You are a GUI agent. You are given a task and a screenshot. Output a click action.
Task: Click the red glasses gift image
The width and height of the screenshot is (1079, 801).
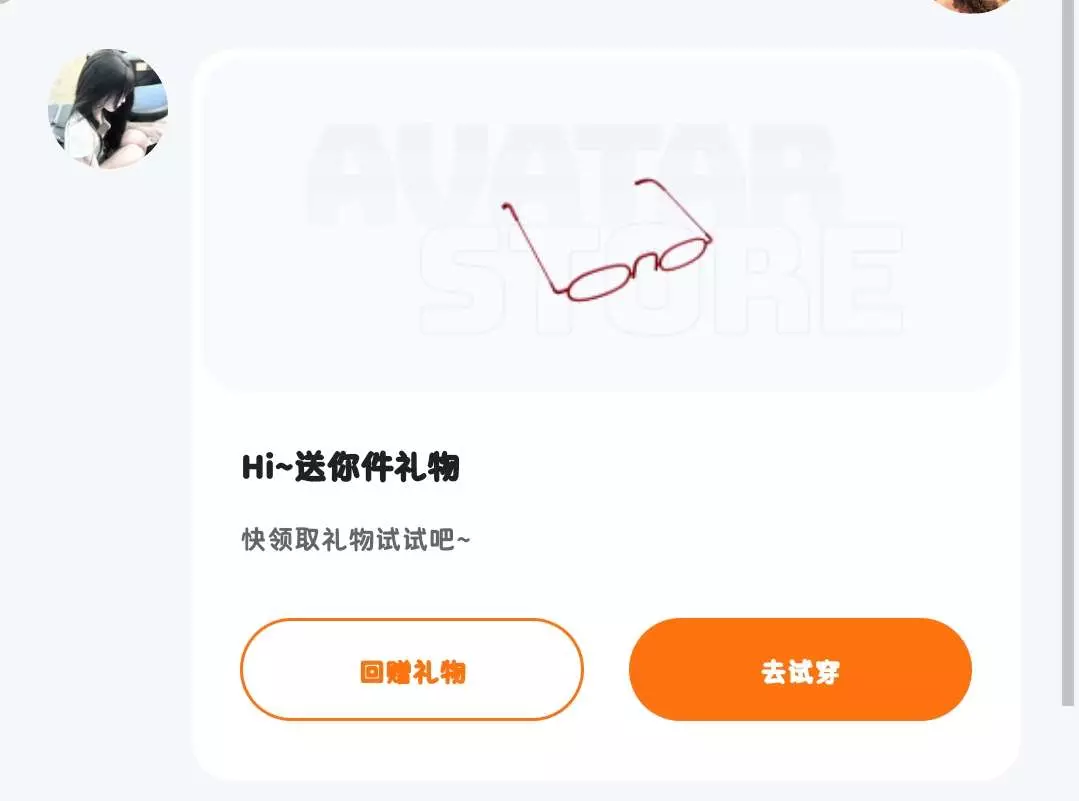point(608,239)
